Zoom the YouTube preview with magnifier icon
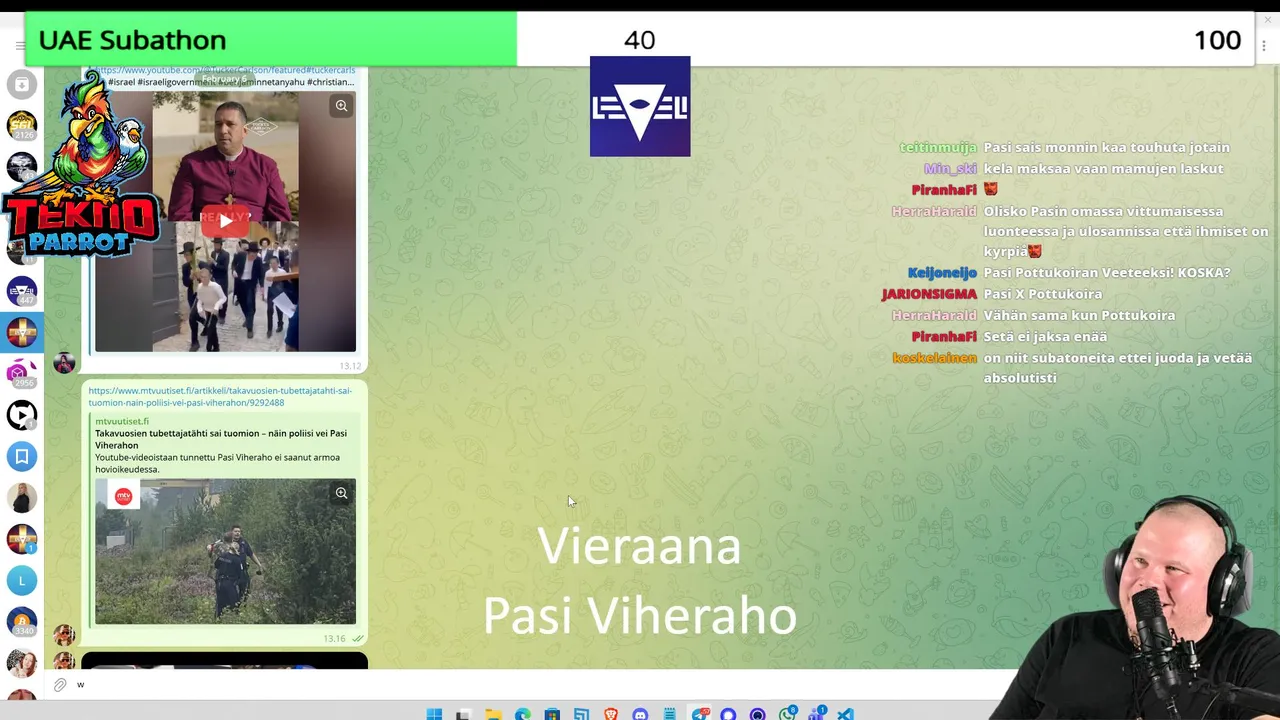 pyautogui.click(x=341, y=106)
